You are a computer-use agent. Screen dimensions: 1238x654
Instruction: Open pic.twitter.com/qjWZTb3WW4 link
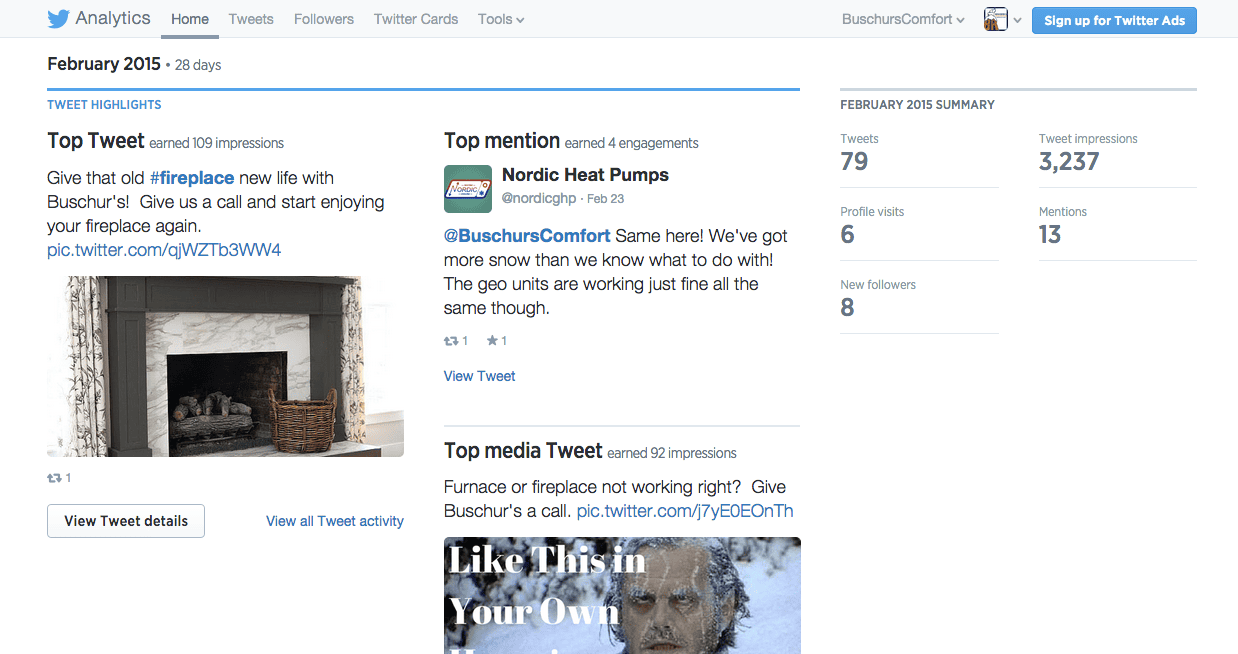[x=164, y=250]
